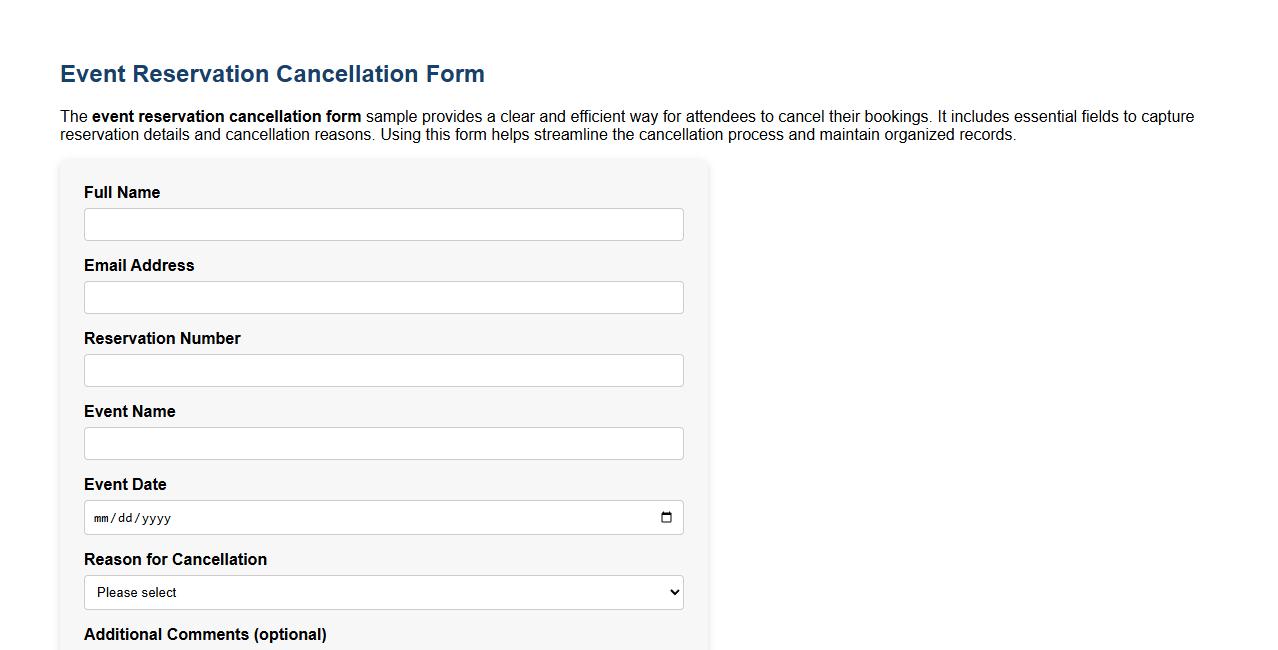This screenshot has height=650, width=1278.
Task: Click the Event Reservation Cancellation Form heading
Action: point(272,73)
